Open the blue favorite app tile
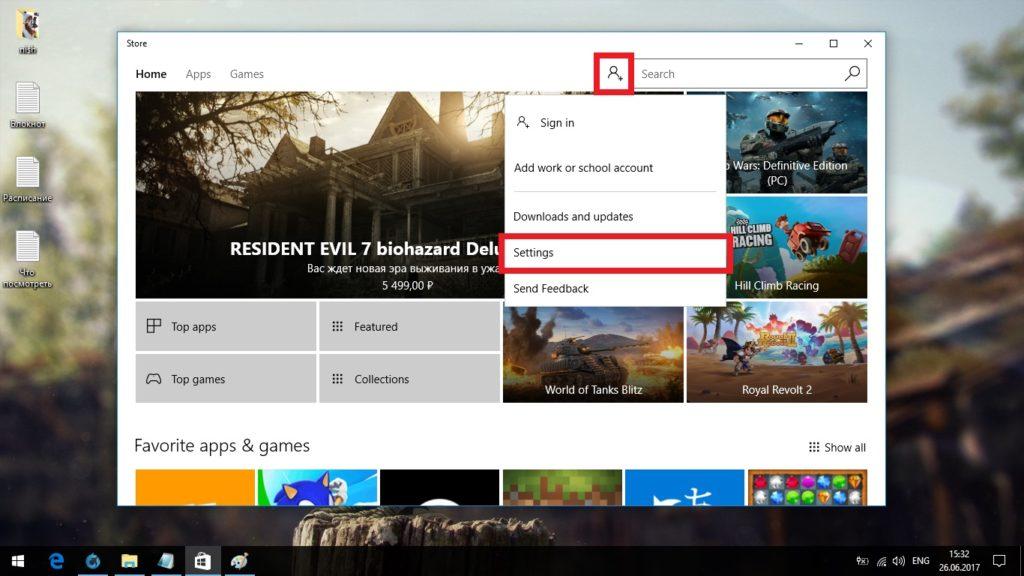1024x576 pixels. point(684,487)
